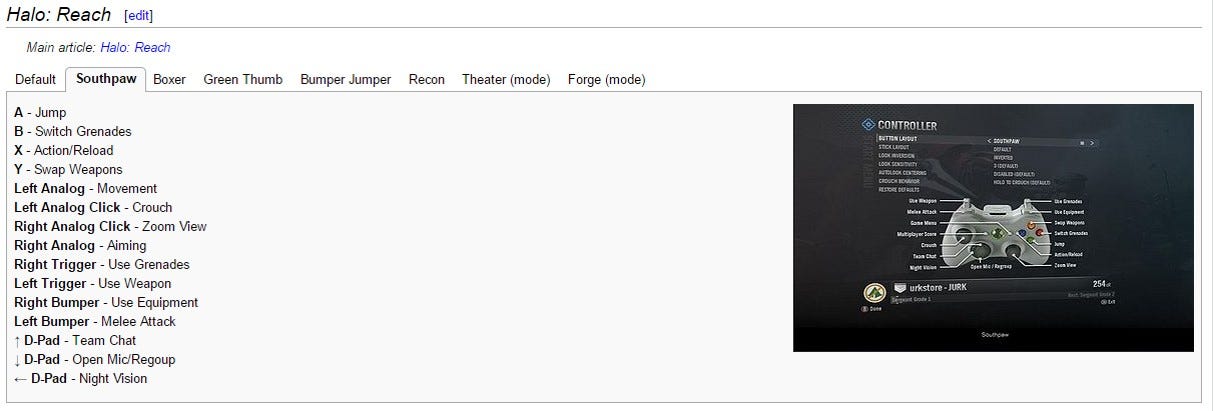Click 'Right Trigger - Use Grenades' text

point(101,265)
